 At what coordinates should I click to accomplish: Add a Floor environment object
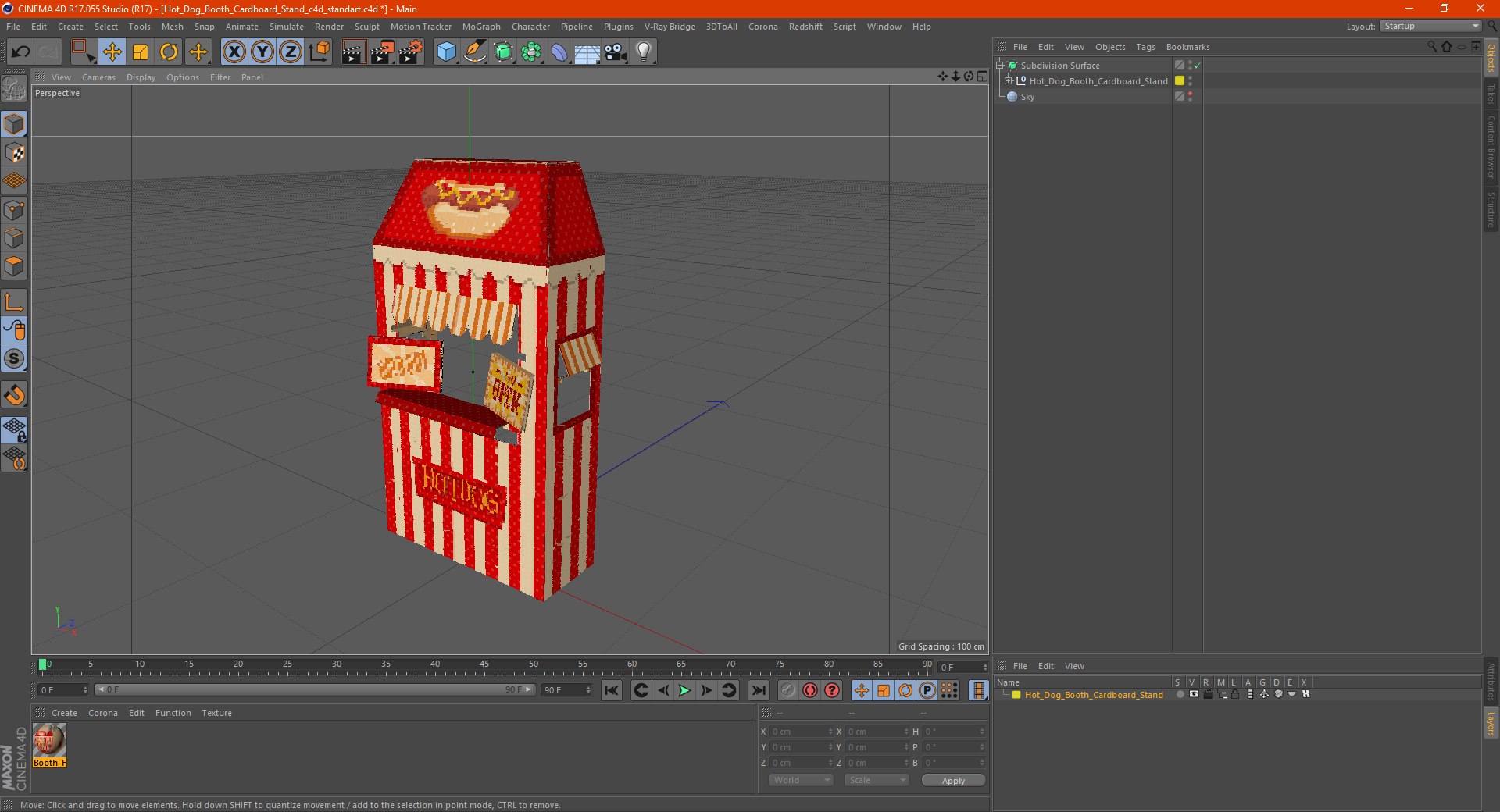587,52
